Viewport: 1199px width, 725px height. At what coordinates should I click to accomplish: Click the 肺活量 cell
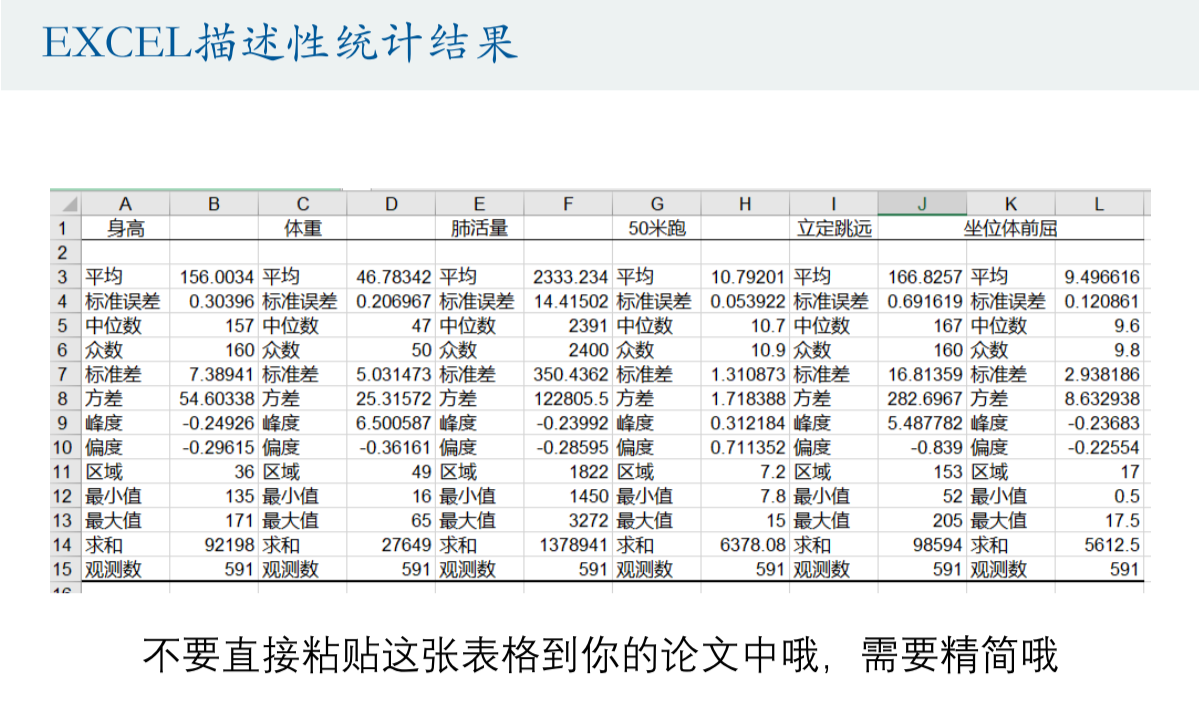[479, 228]
